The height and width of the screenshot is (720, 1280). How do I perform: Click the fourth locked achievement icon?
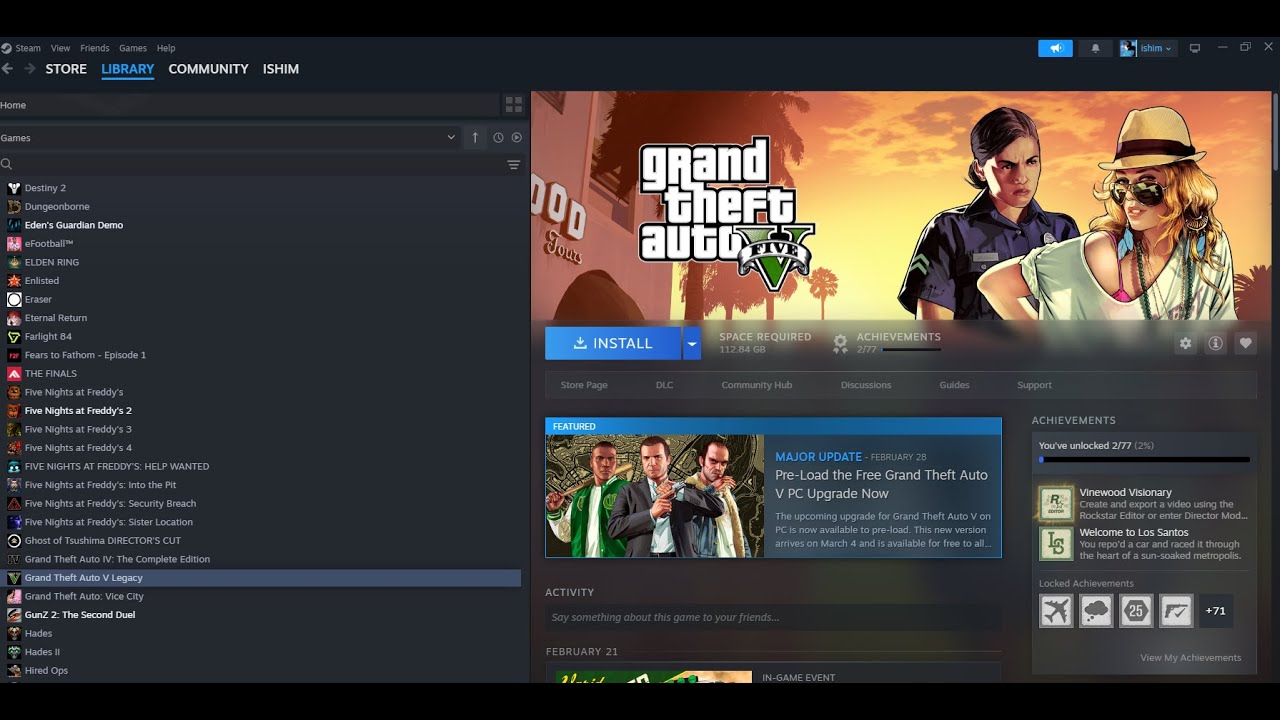(1176, 610)
